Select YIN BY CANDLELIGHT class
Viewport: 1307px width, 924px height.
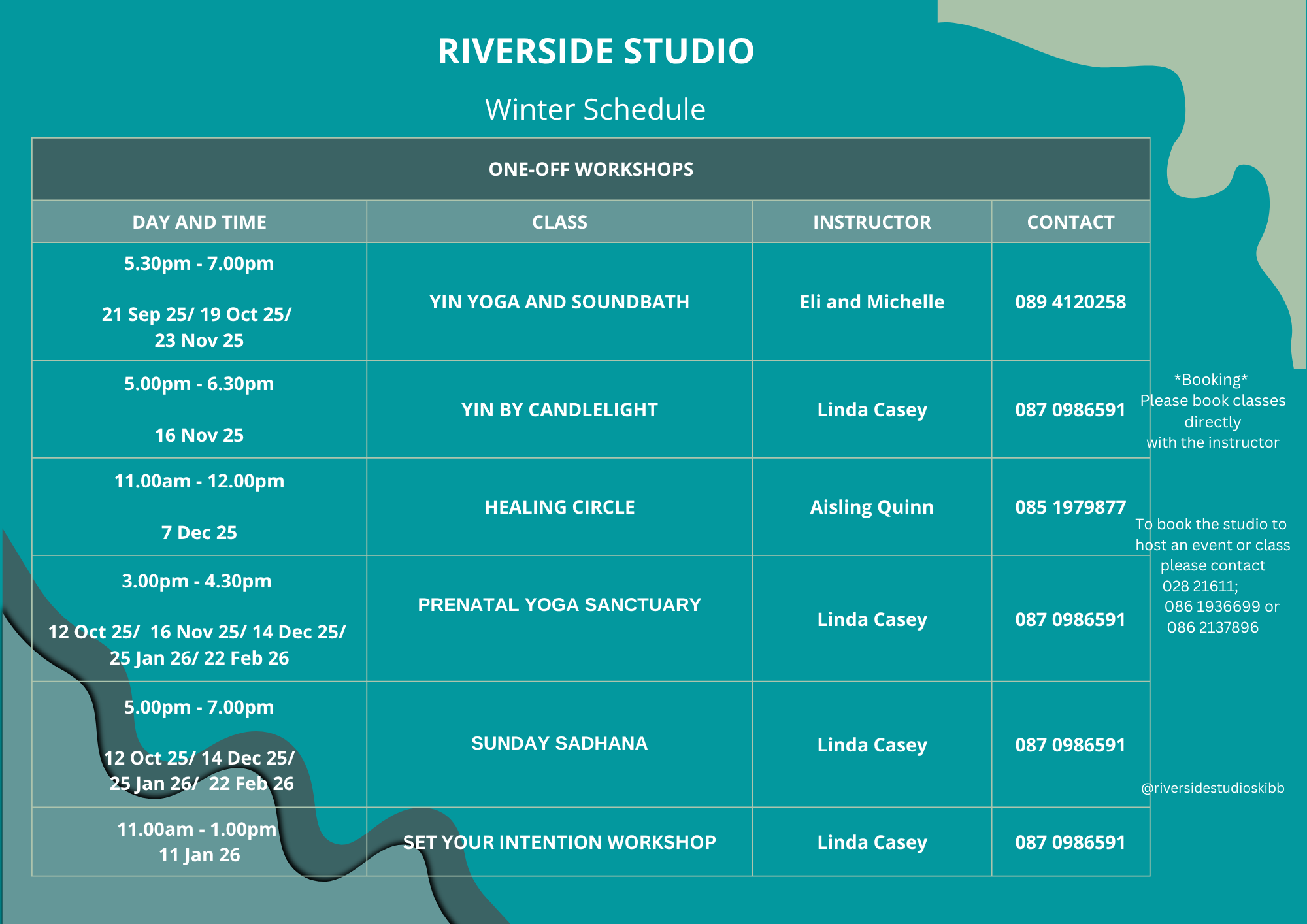coord(559,410)
